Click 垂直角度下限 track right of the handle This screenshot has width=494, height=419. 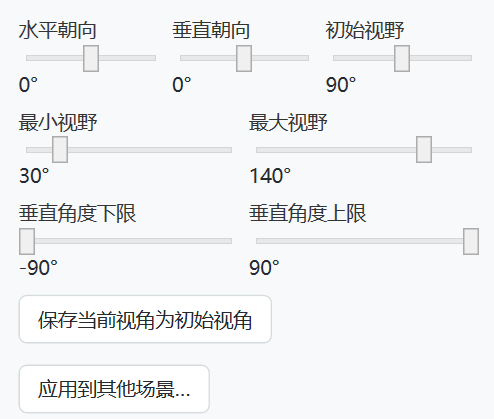[133, 241]
